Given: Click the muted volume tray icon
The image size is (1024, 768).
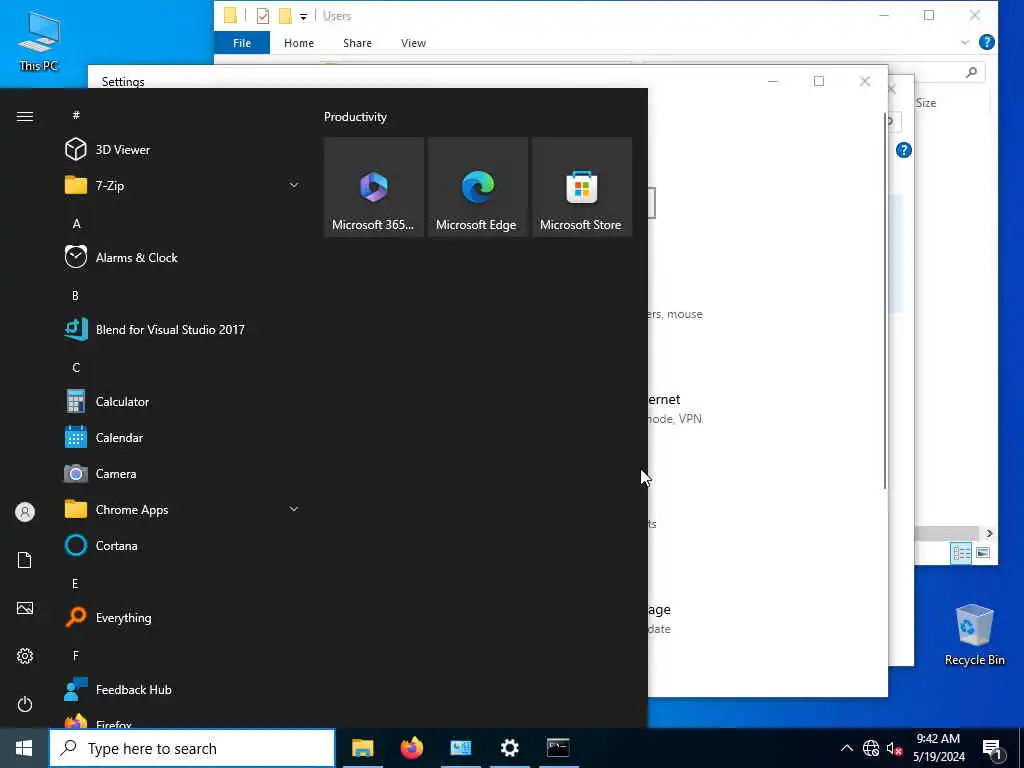Looking at the screenshot, I should point(894,748).
